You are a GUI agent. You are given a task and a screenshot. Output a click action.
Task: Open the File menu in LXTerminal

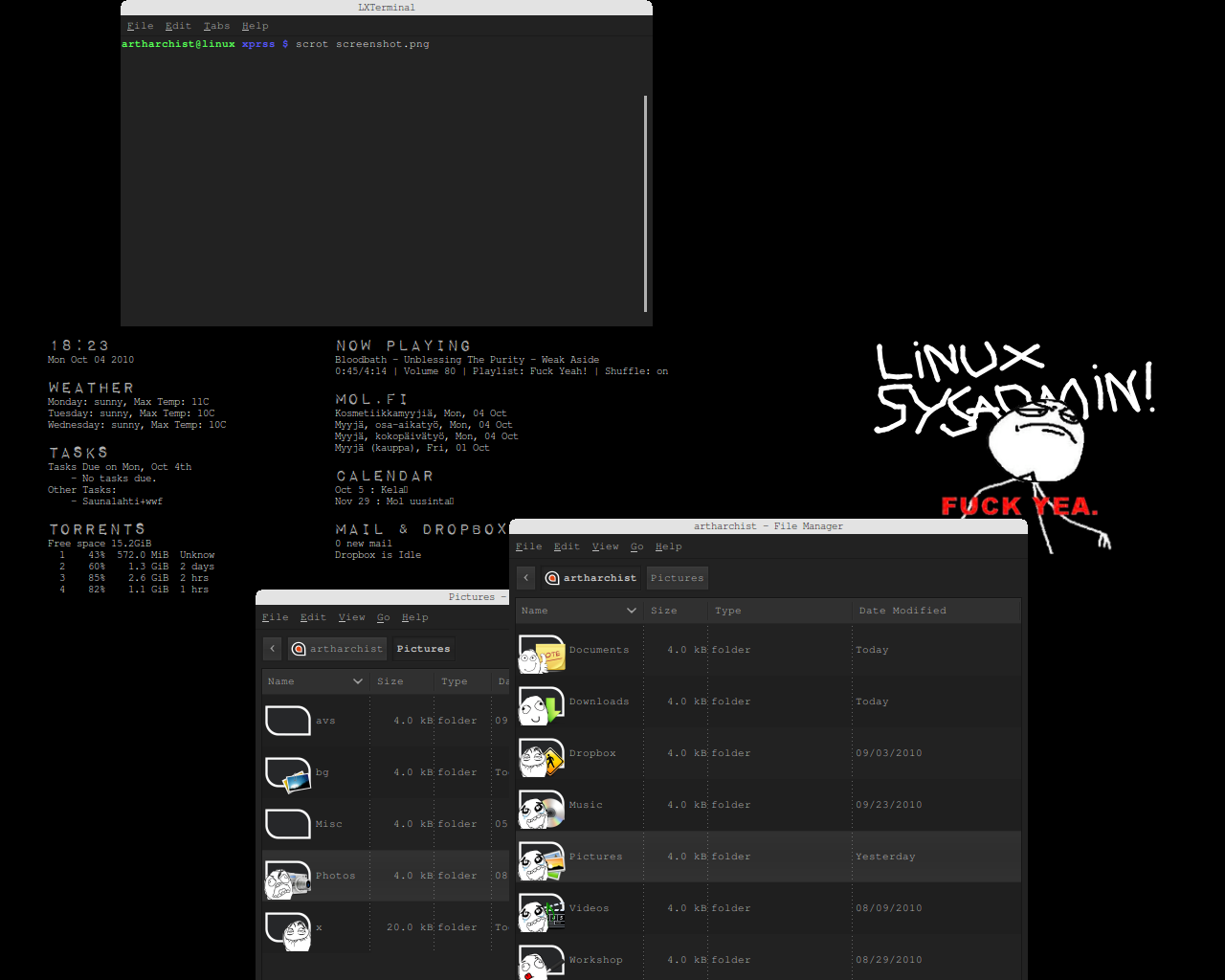140,26
